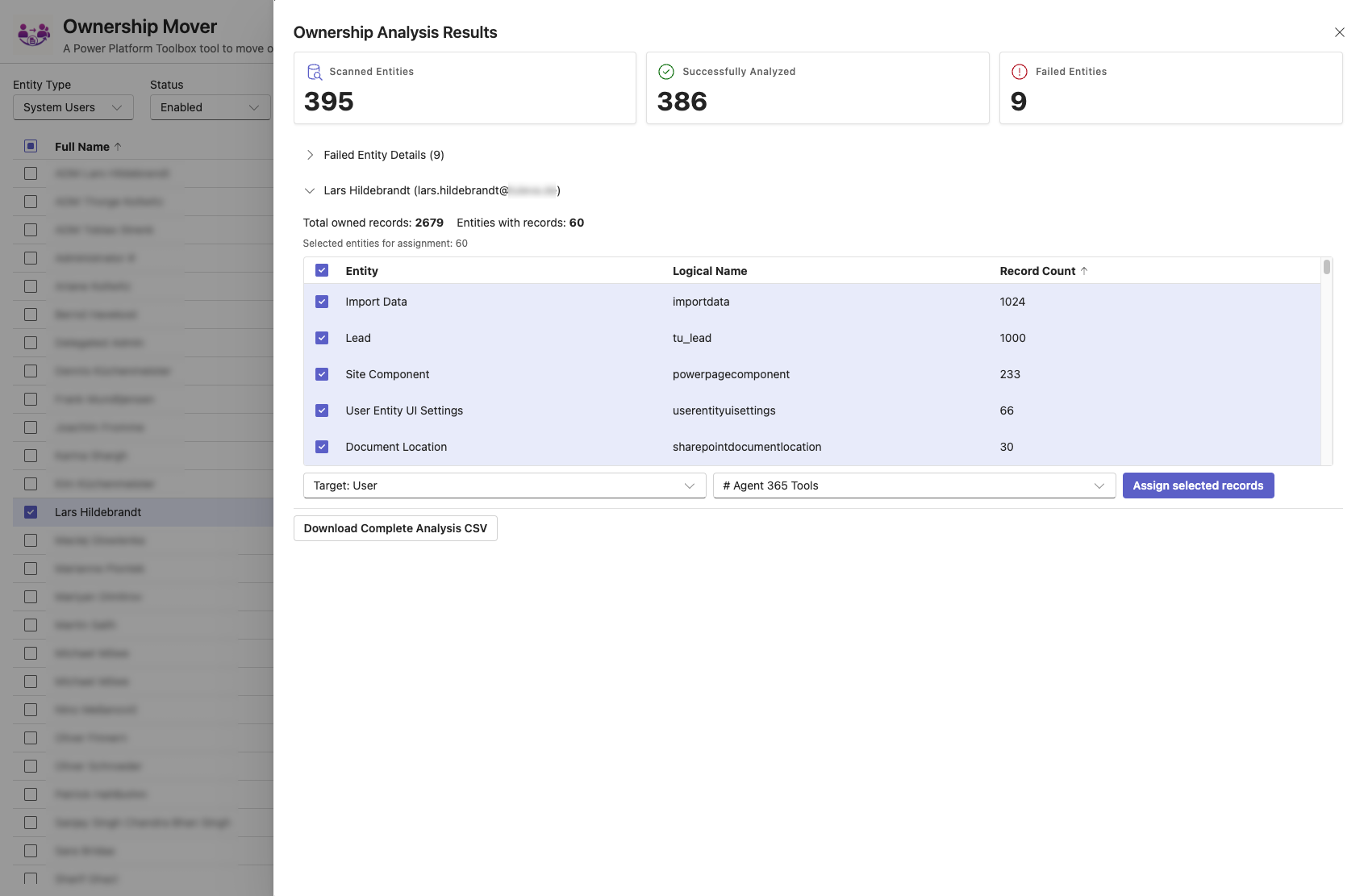This screenshot has height=896, width=1364.
Task: Click Entities with records: 60 text
Action: point(520,223)
